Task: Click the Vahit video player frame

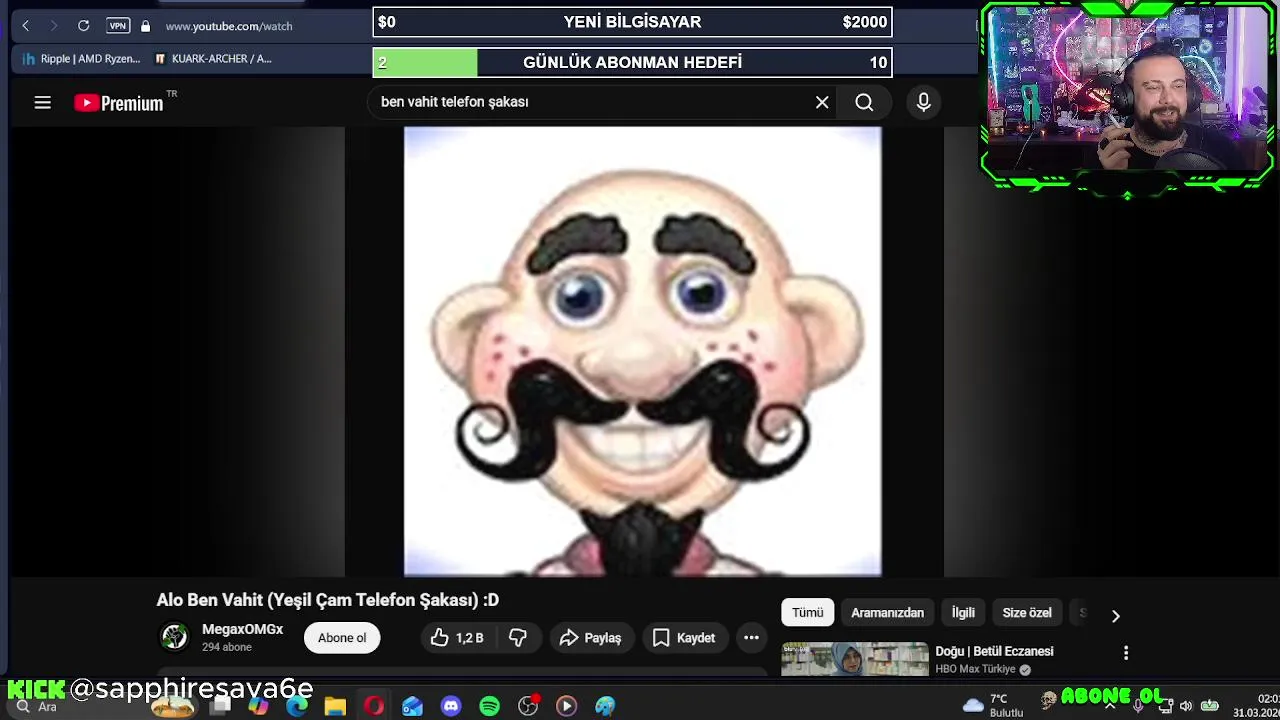Action: pyautogui.click(x=643, y=351)
